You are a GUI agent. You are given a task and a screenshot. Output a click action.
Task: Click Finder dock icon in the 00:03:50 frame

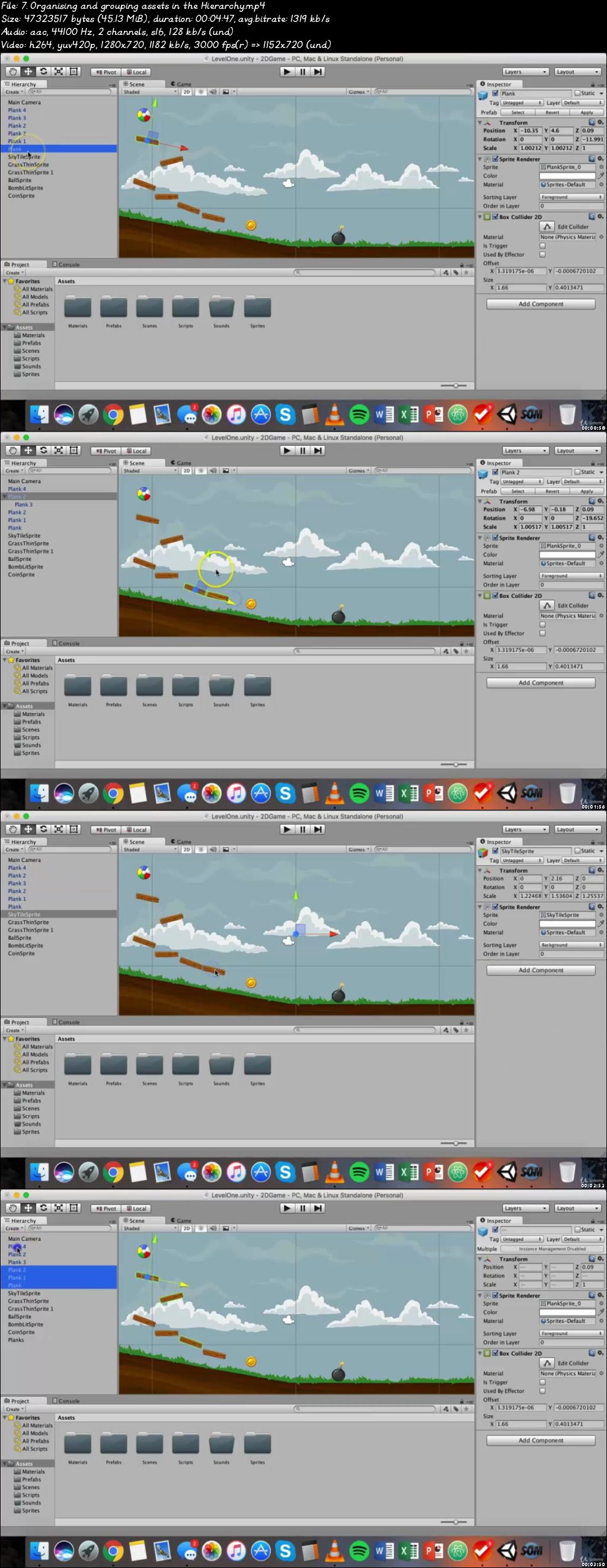40,1550
